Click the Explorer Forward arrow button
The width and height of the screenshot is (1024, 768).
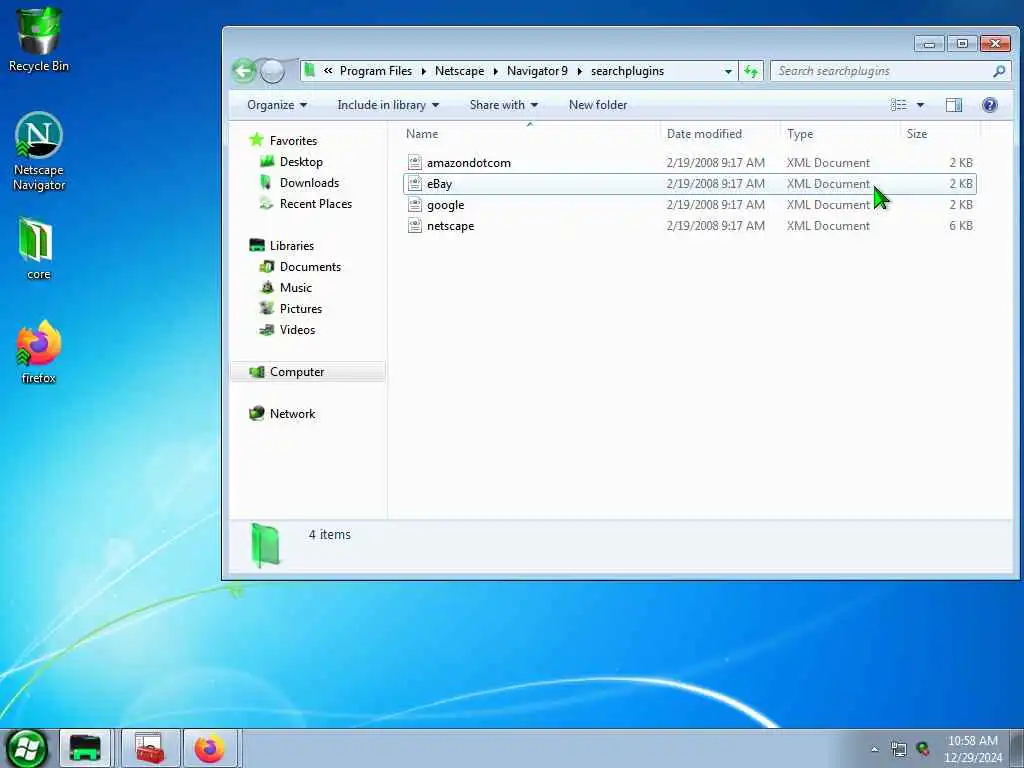click(x=272, y=71)
